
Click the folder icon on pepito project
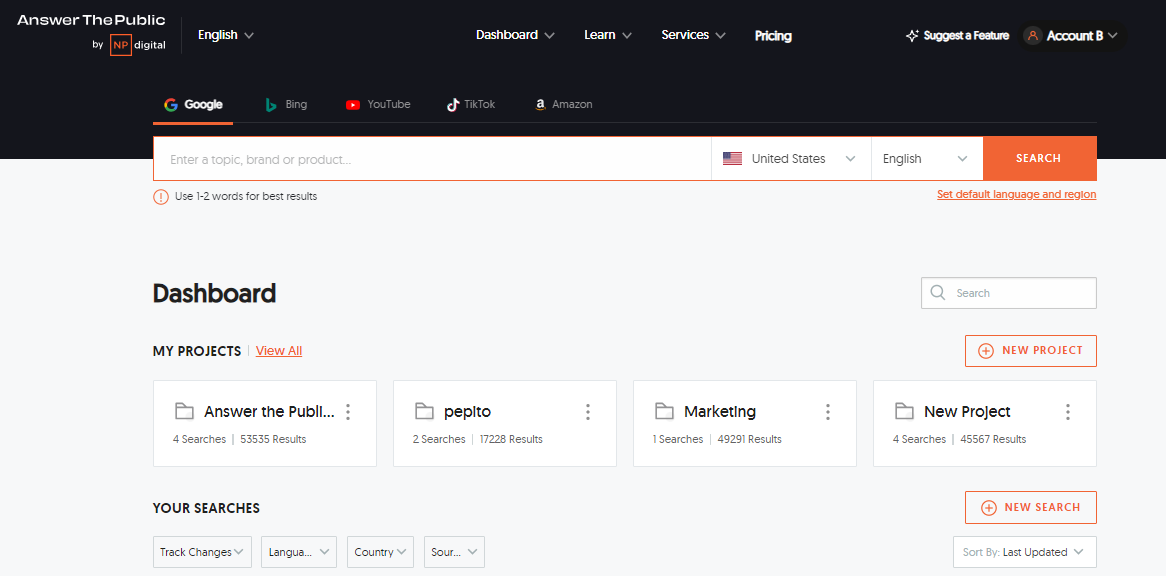[x=424, y=411]
